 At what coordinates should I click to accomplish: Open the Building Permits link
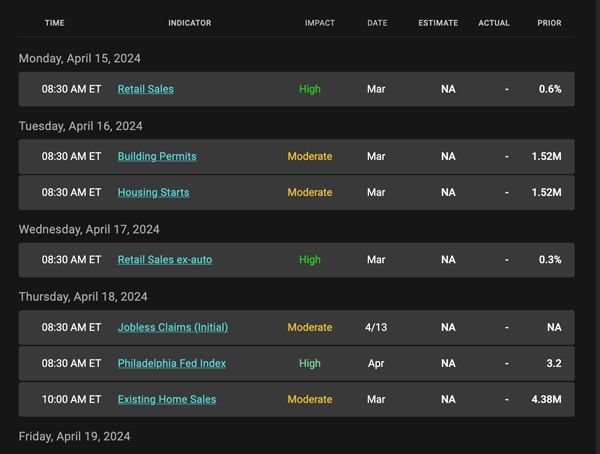click(x=157, y=157)
